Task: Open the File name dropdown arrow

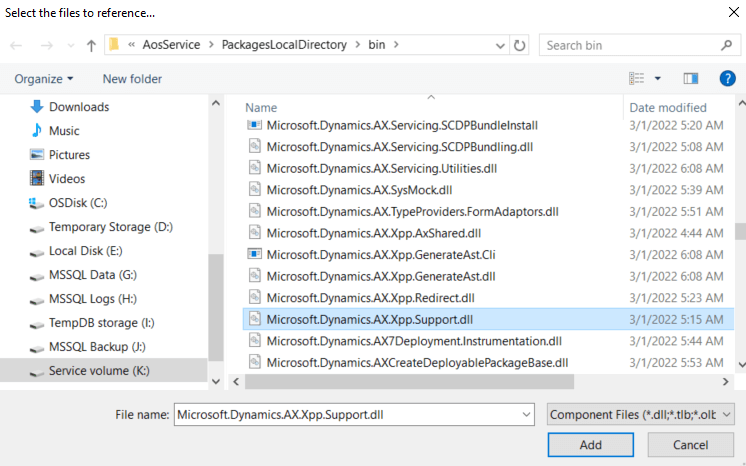Action: pos(526,415)
